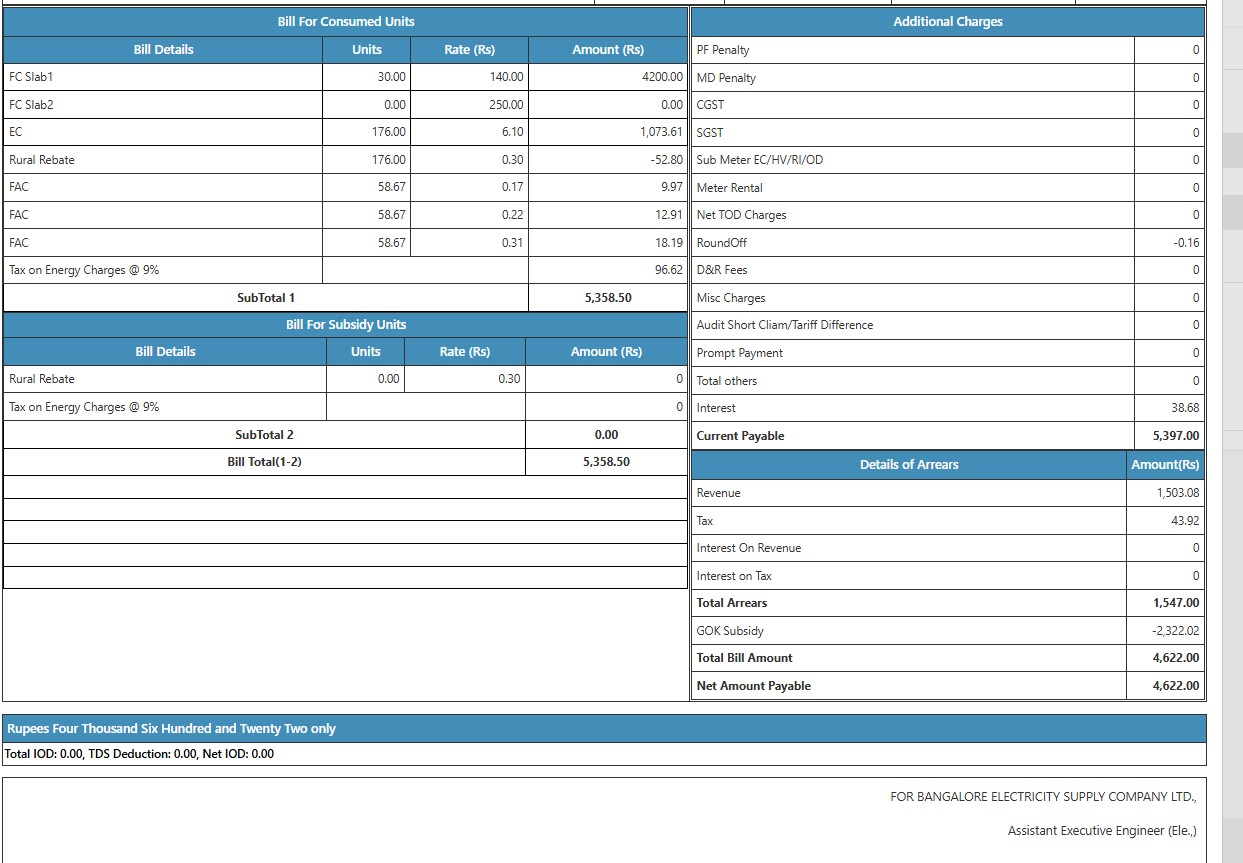
Task: Select the Total Bill Amount label
Action: click(745, 658)
